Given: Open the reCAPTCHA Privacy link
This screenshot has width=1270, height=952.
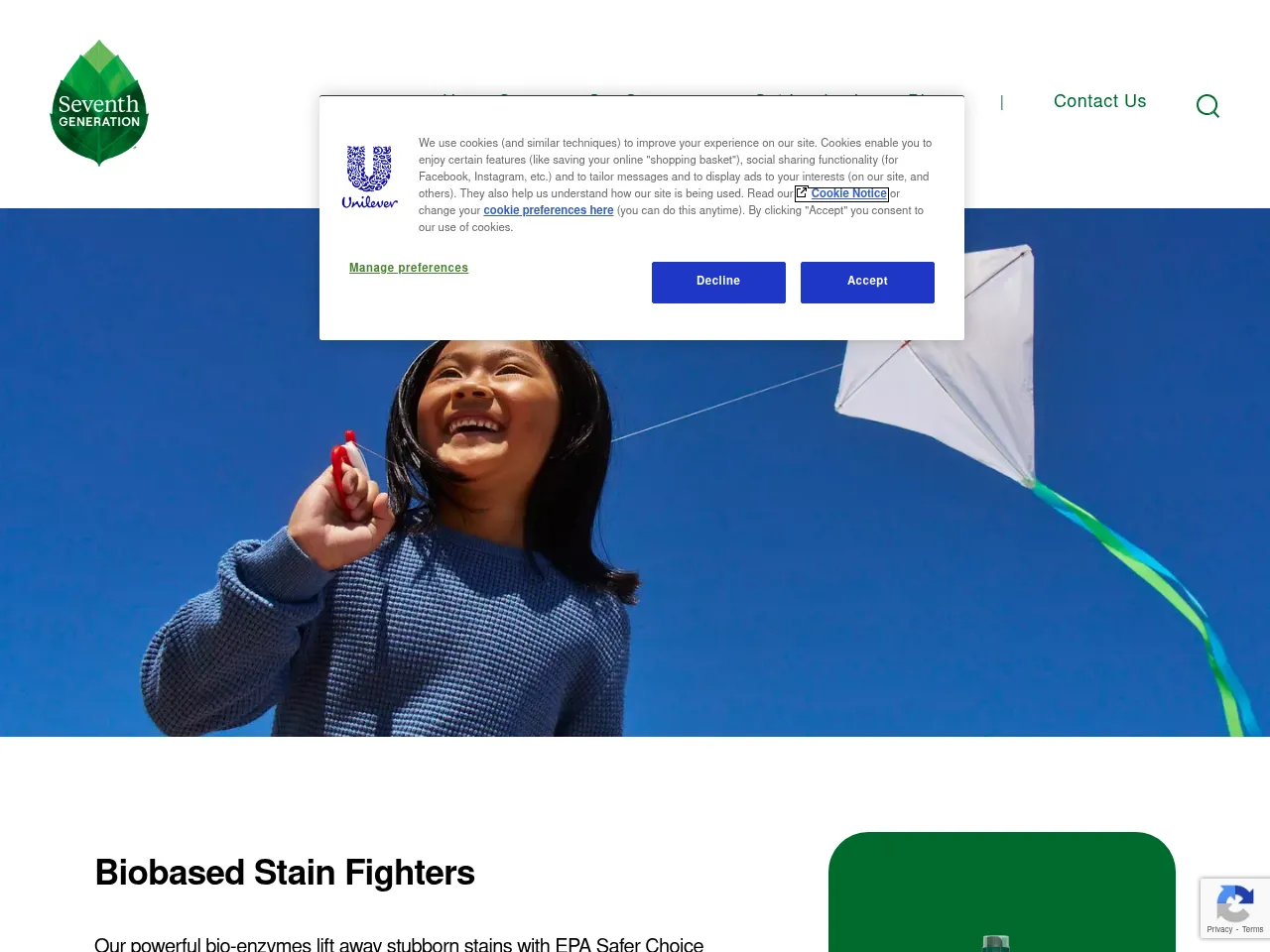Looking at the screenshot, I should point(1219,929).
